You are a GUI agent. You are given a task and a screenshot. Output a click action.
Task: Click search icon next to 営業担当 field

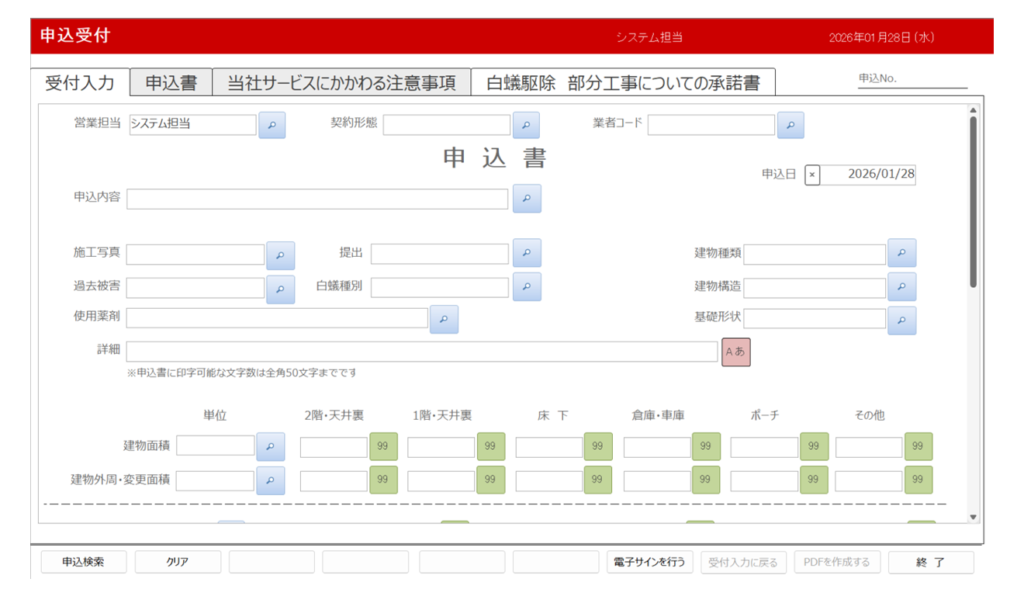point(272,125)
